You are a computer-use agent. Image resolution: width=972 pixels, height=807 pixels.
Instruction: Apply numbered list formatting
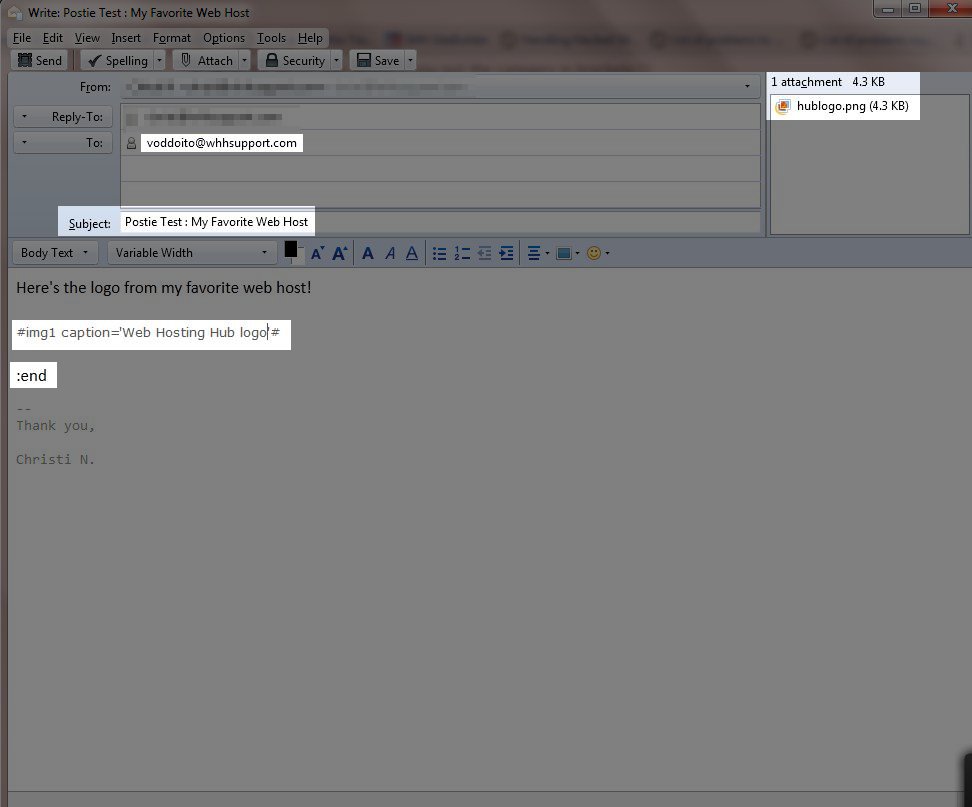point(462,254)
